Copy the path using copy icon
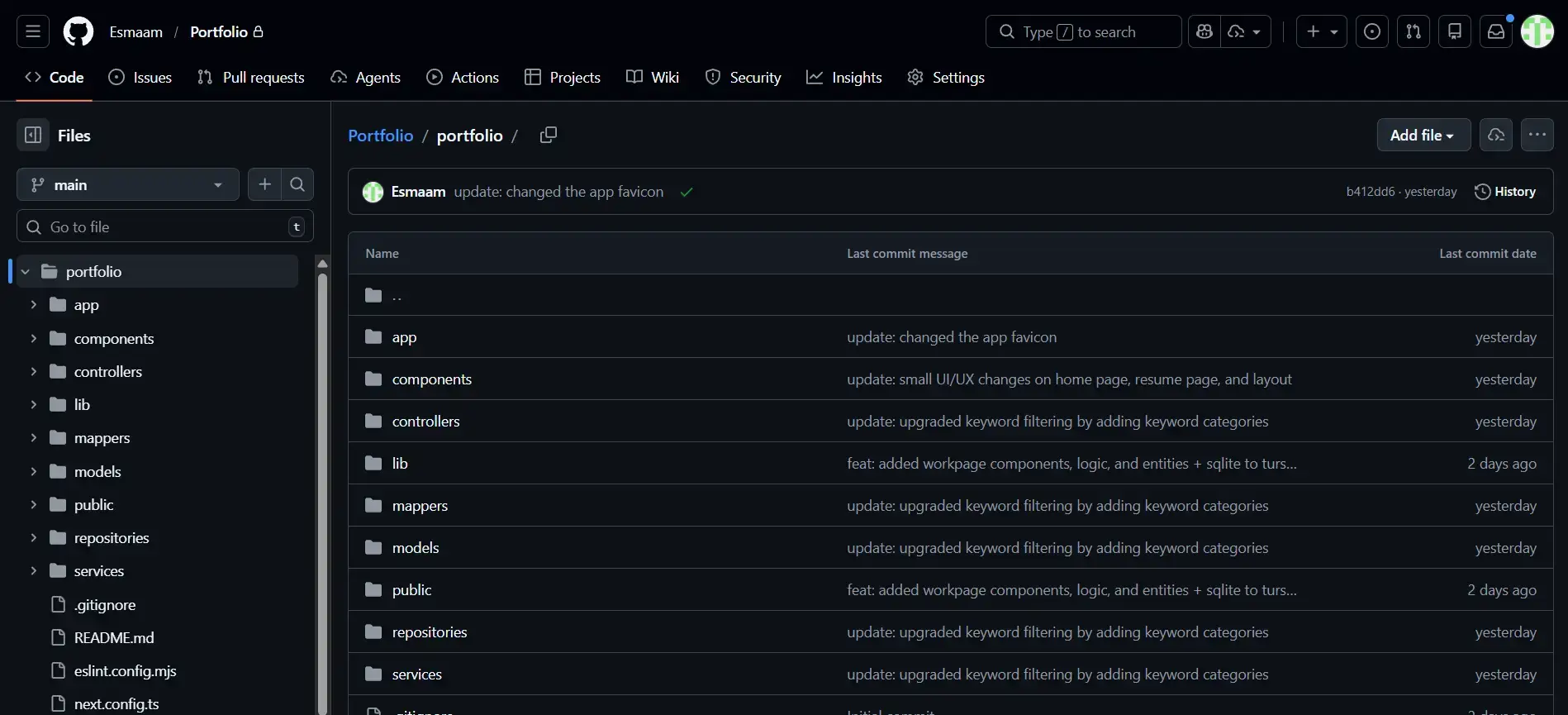Viewport: 1568px width, 715px height. pos(548,135)
